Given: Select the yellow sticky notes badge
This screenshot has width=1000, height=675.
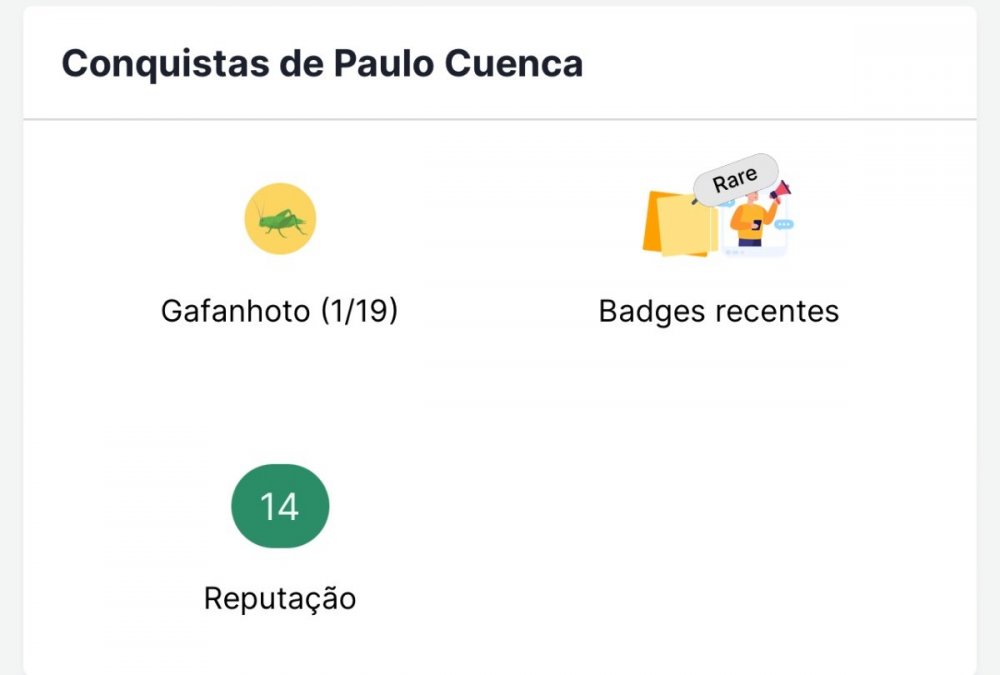Looking at the screenshot, I should point(683,226).
